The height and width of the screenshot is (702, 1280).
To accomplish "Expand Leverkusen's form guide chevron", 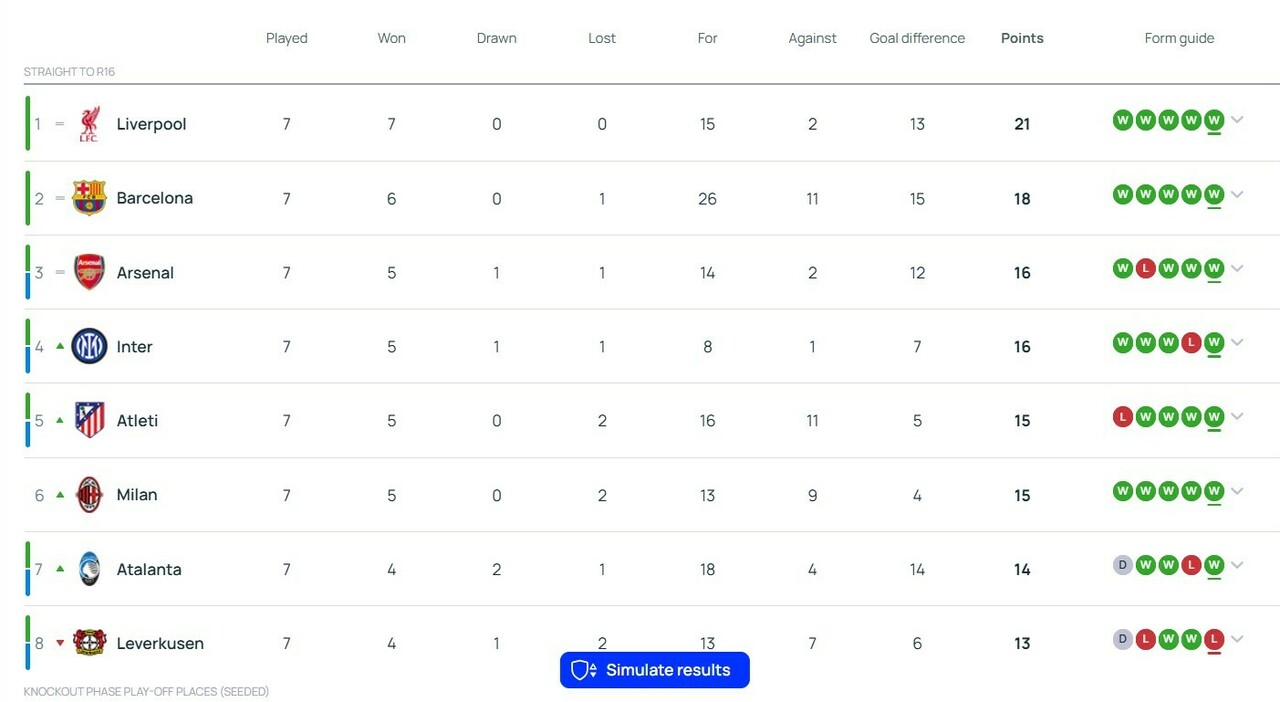I will click(x=1238, y=639).
